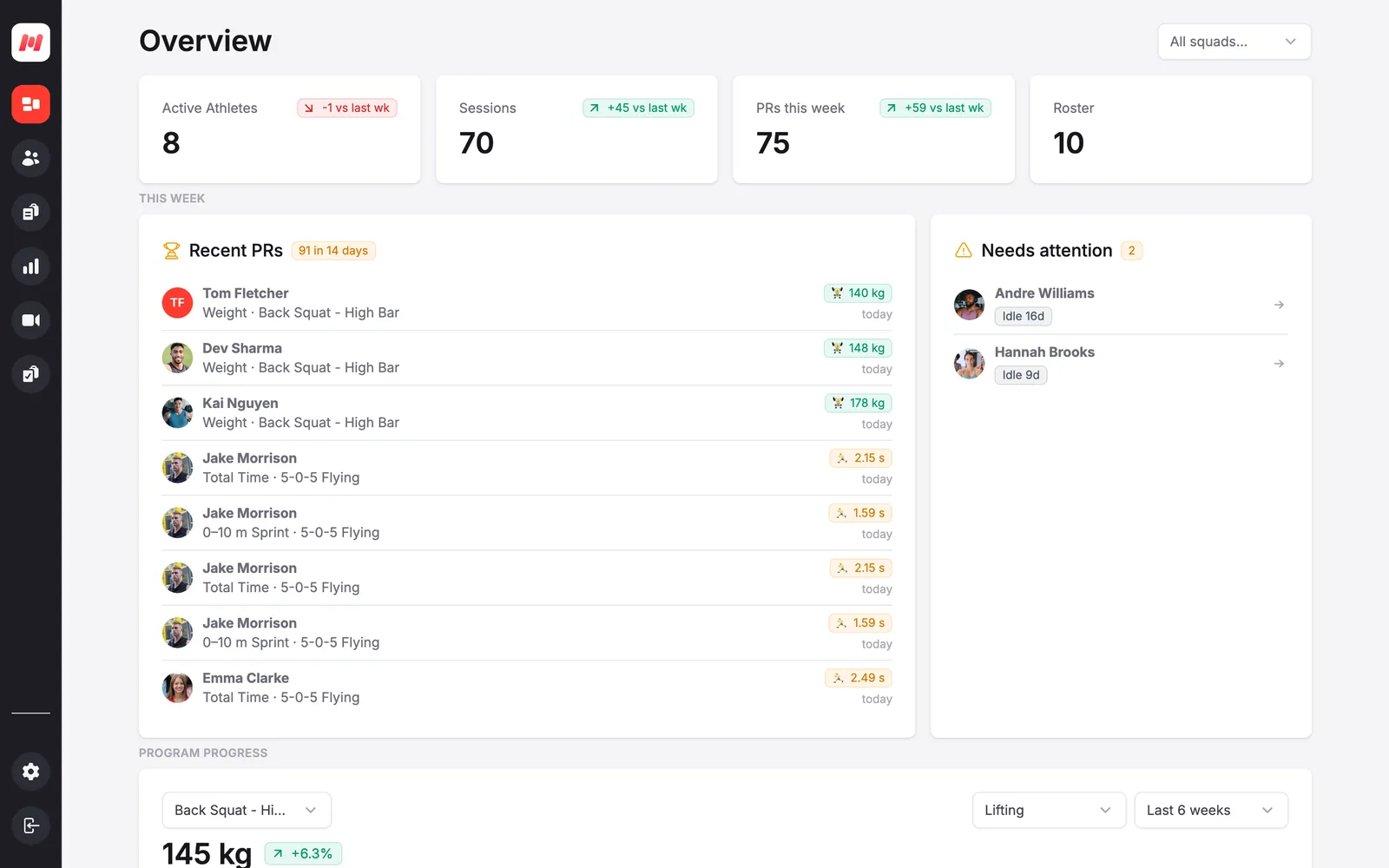Screen dimensions: 1389x868
Task: Click the logout icon in sidebar
Action: [x=30, y=825]
